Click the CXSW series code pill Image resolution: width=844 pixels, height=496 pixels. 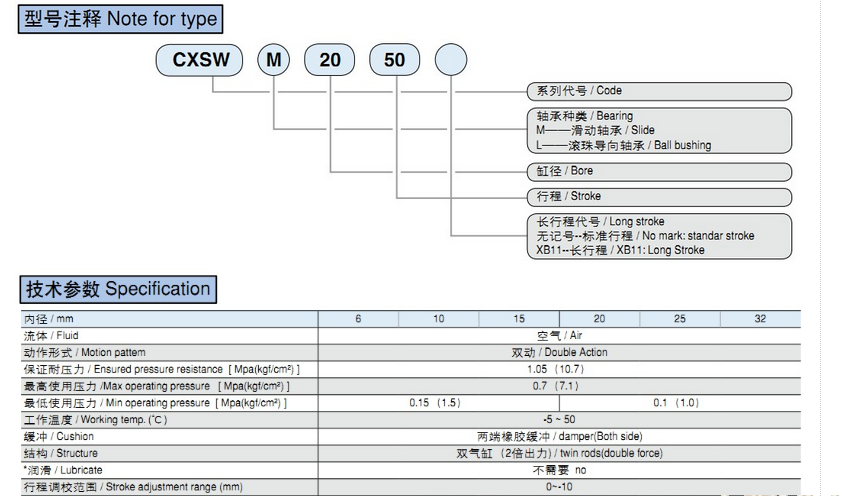click(201, 60)
